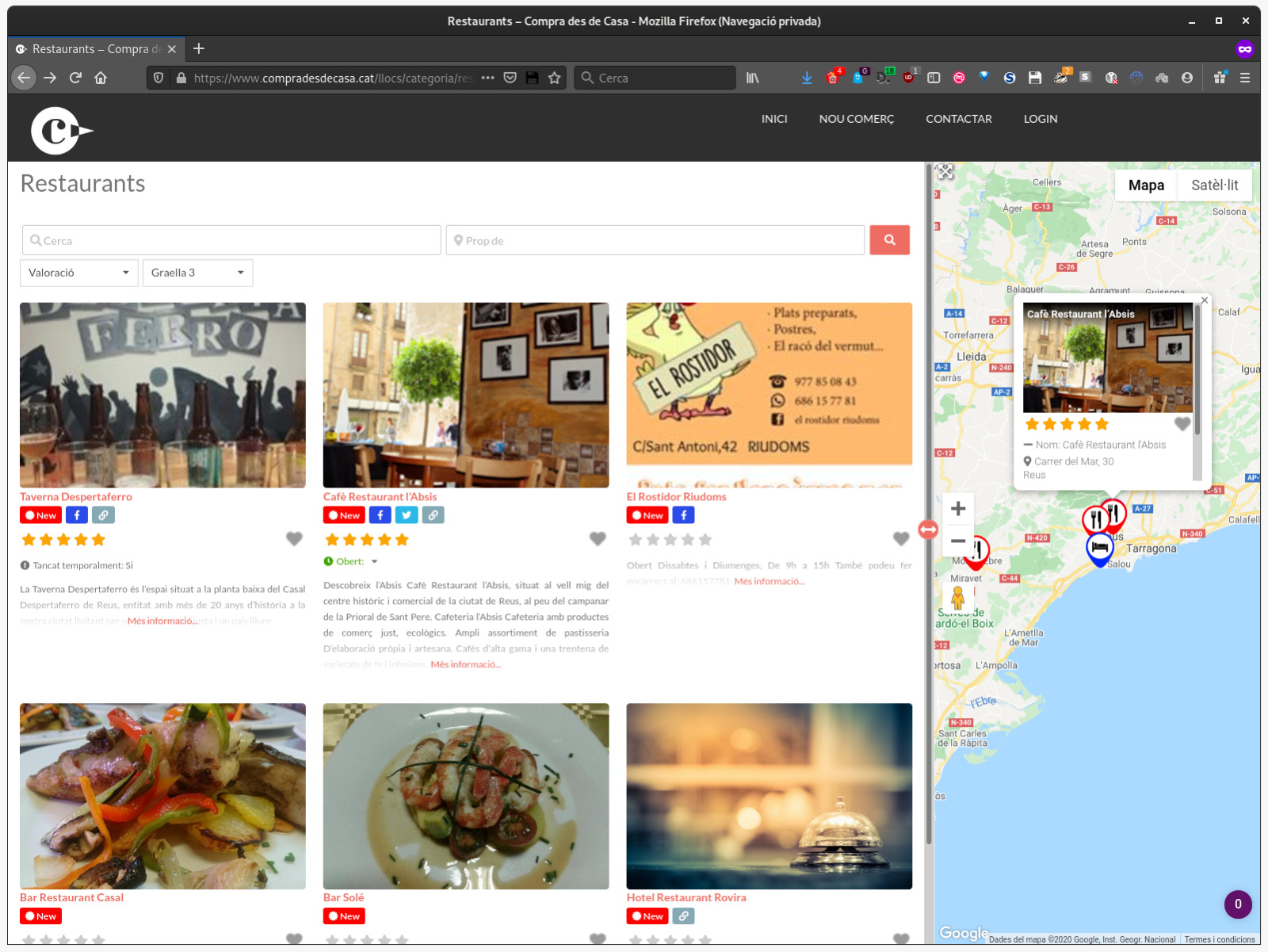
Task: Switch map to Satèl·lit view
Action: click(x=1214, y=185)
